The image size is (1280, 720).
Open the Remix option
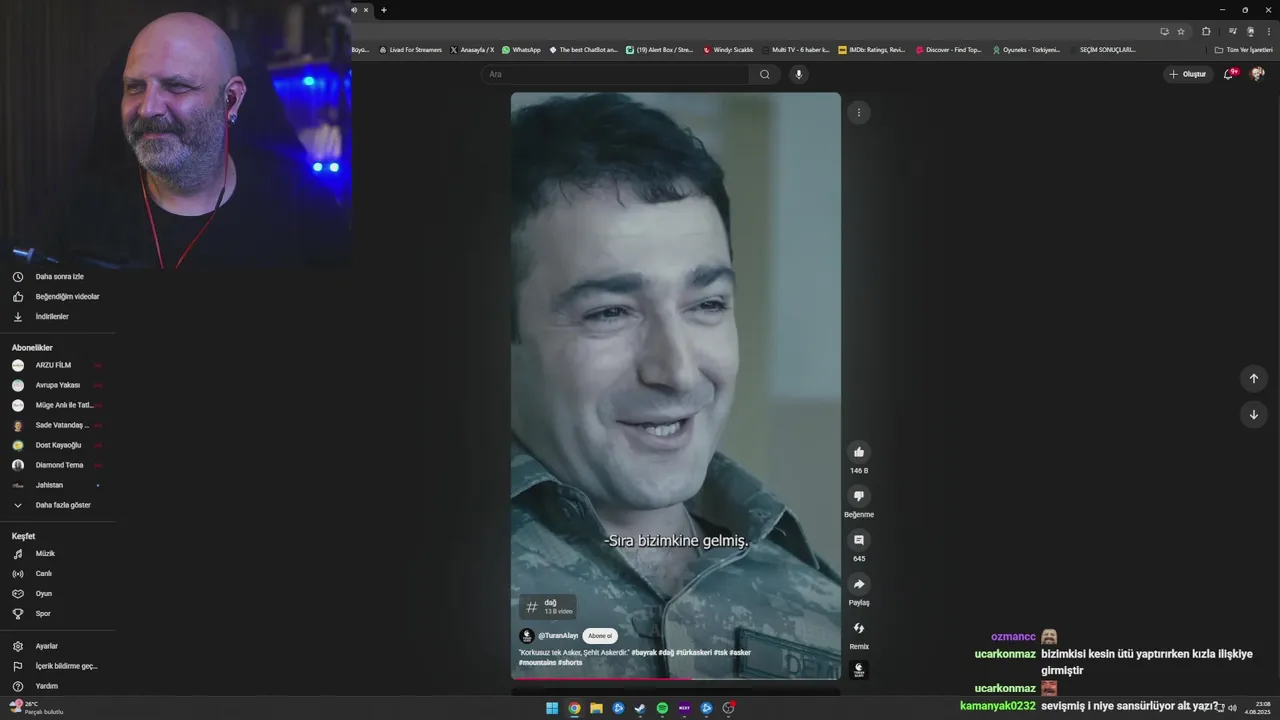(x=858, y=628)
